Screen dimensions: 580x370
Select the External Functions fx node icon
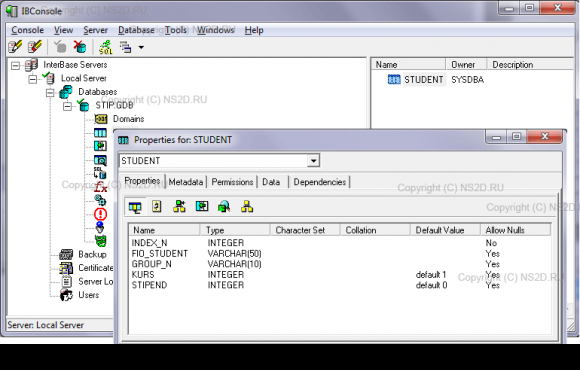coord(100,186)
